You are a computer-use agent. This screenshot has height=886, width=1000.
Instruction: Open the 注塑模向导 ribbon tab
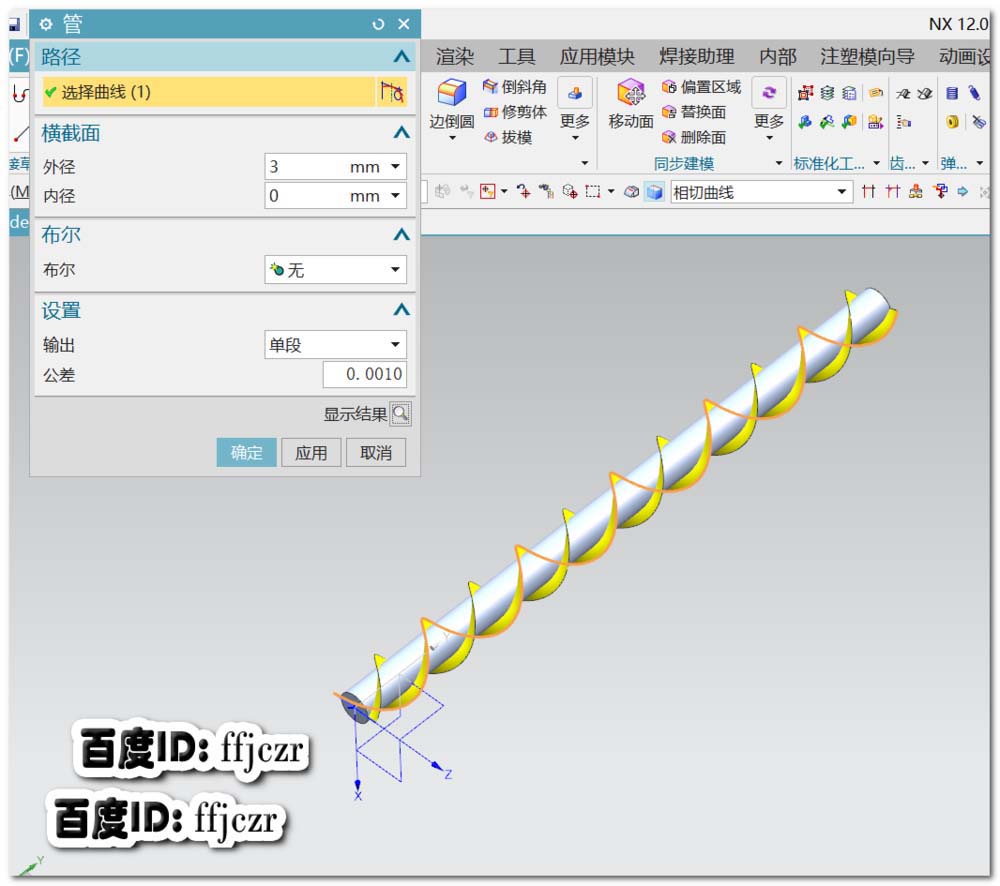(867, 57)
